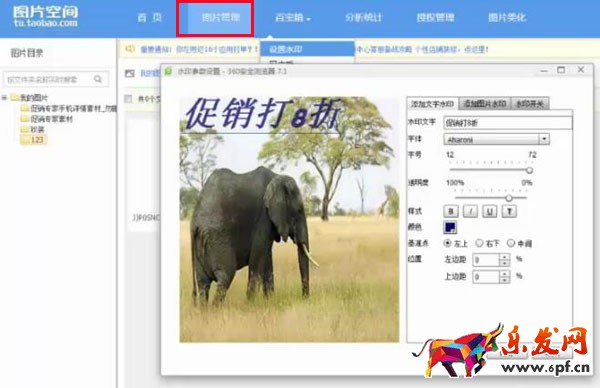600x388 pixels.
Task: Open the watermark color swatch
Action: click(x=450, y=227)
